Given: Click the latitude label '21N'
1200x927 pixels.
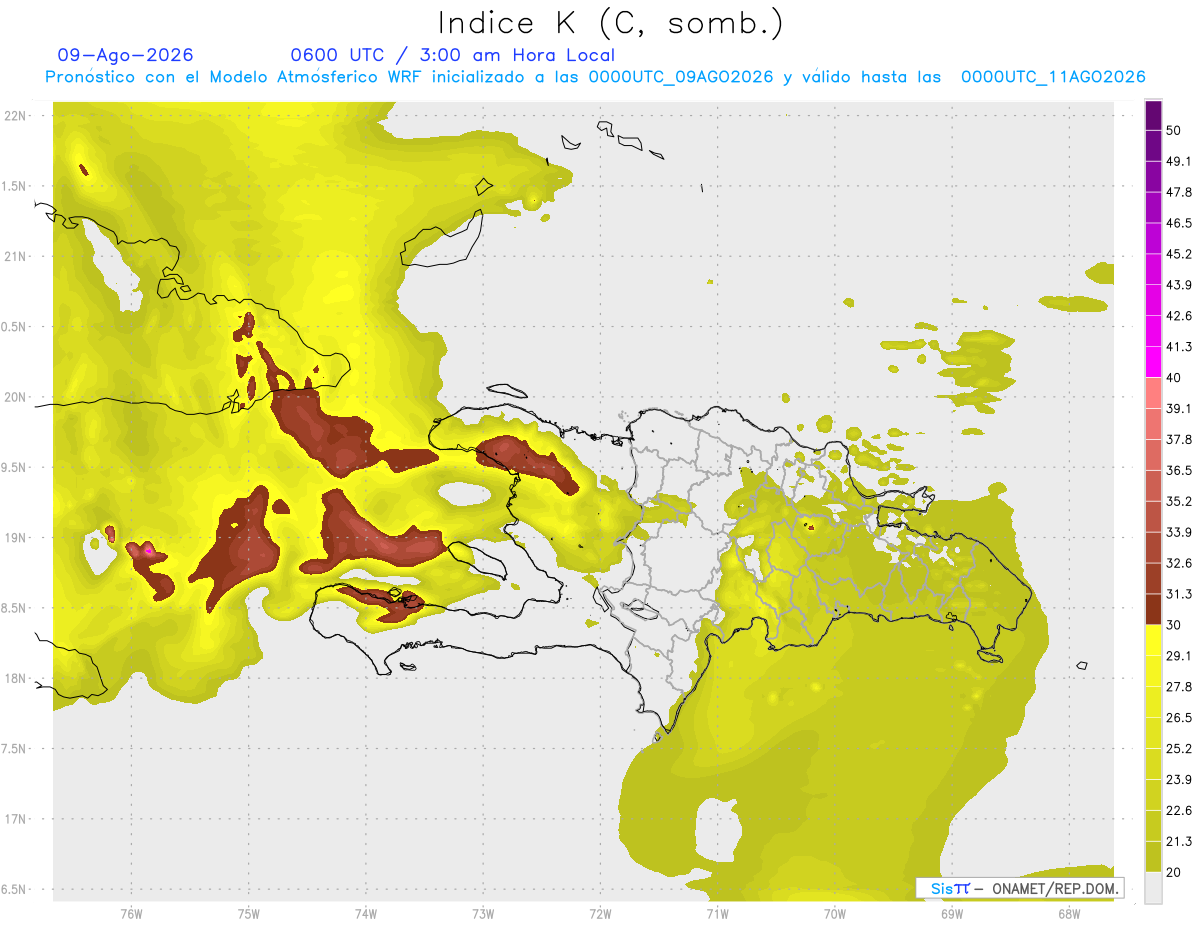Looking at the screenshot, I should tap(17, 257).
